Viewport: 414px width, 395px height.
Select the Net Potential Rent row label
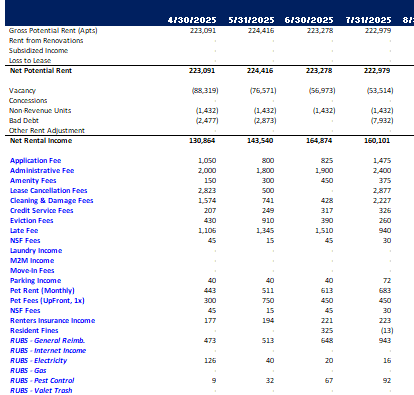click(41, 71)
